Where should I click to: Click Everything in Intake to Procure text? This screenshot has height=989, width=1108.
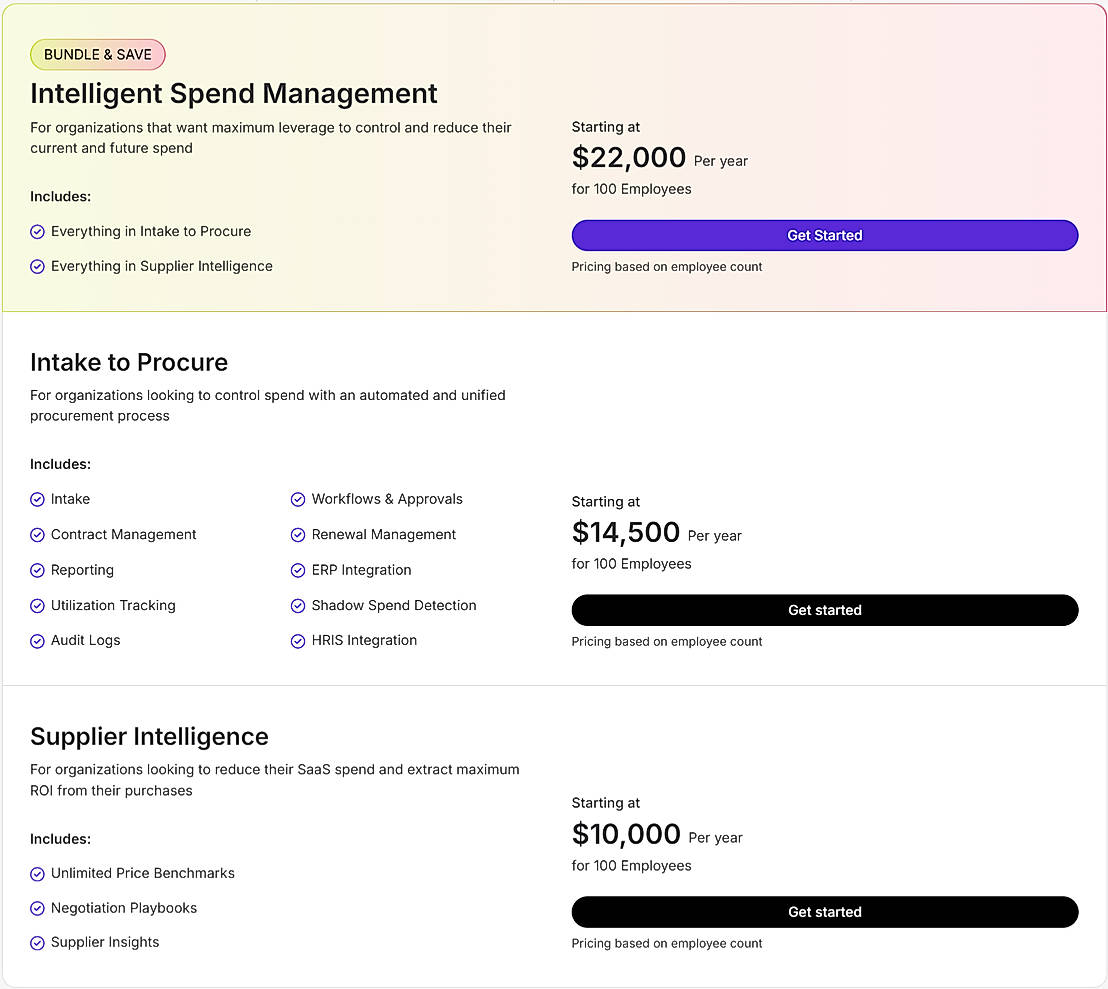tap(151, 231)
